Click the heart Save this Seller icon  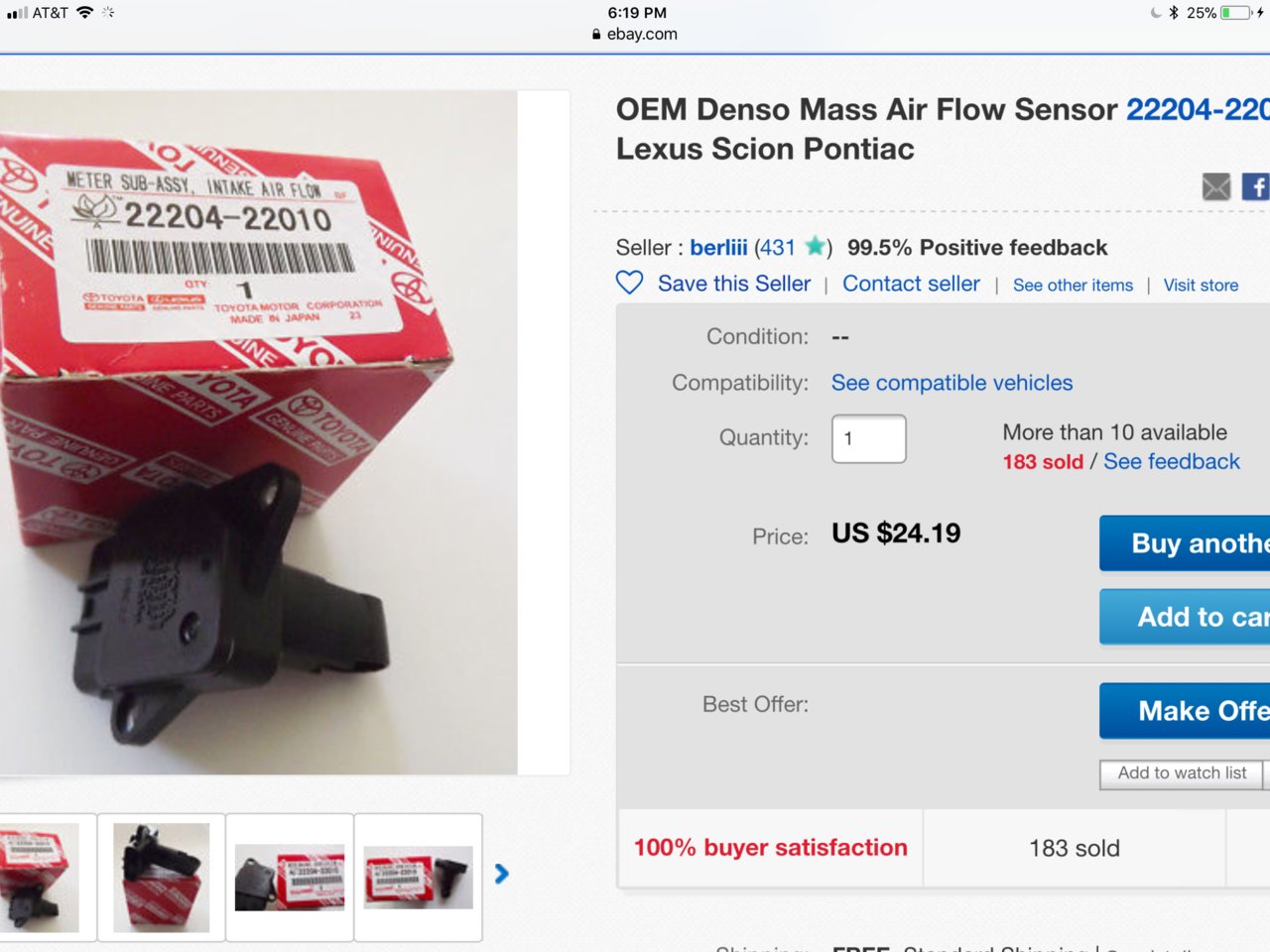pyautogui.click(x=630, y=284)
